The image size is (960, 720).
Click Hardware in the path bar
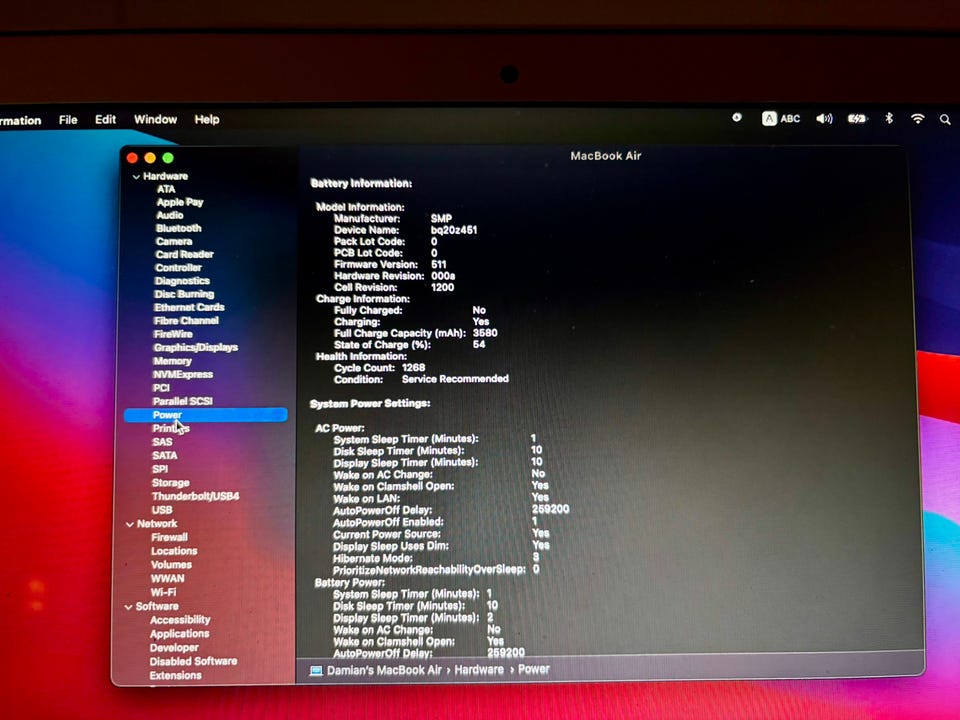(x=479, y=670)
